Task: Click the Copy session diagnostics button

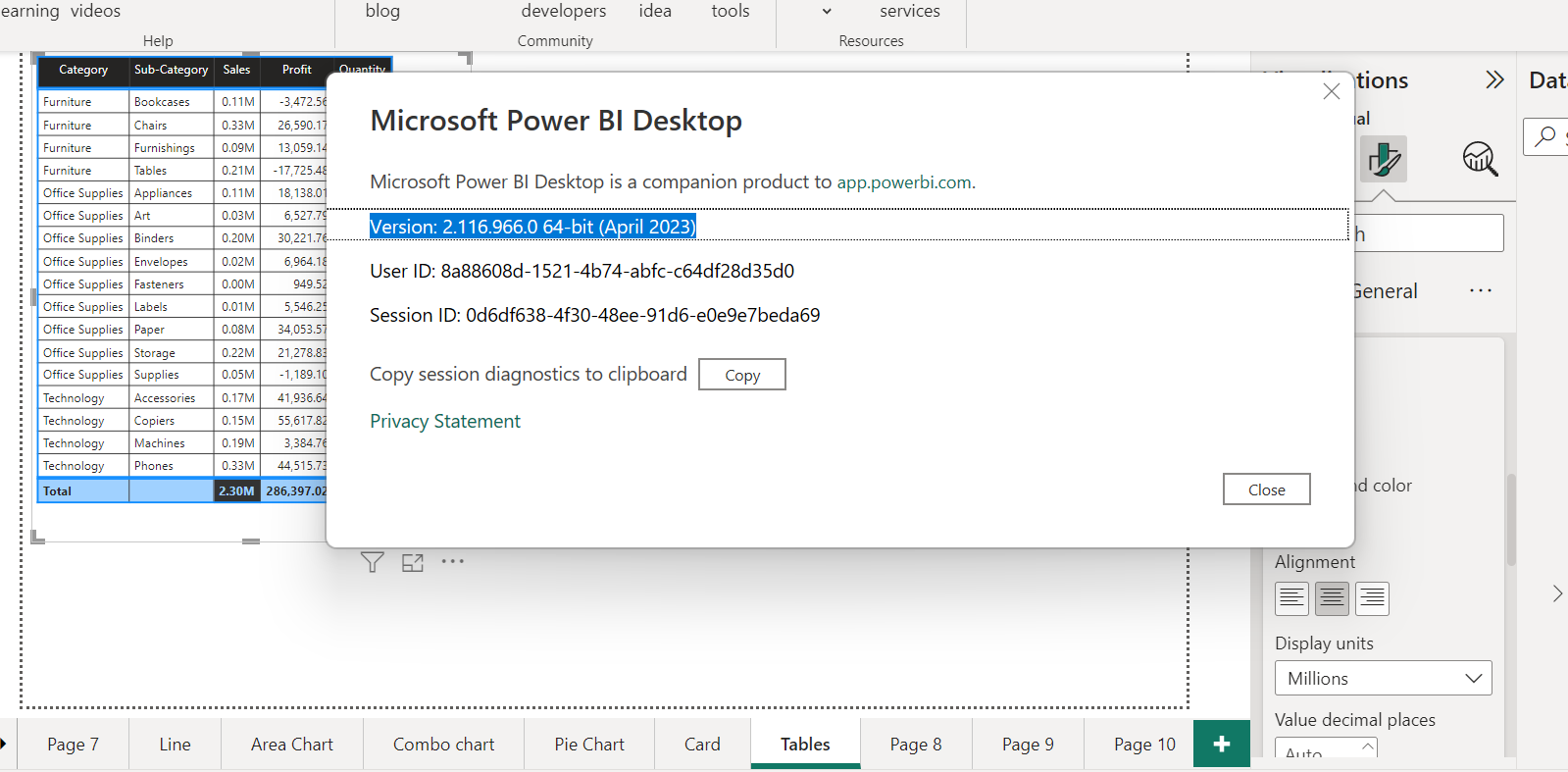Action: pos(742,375)
